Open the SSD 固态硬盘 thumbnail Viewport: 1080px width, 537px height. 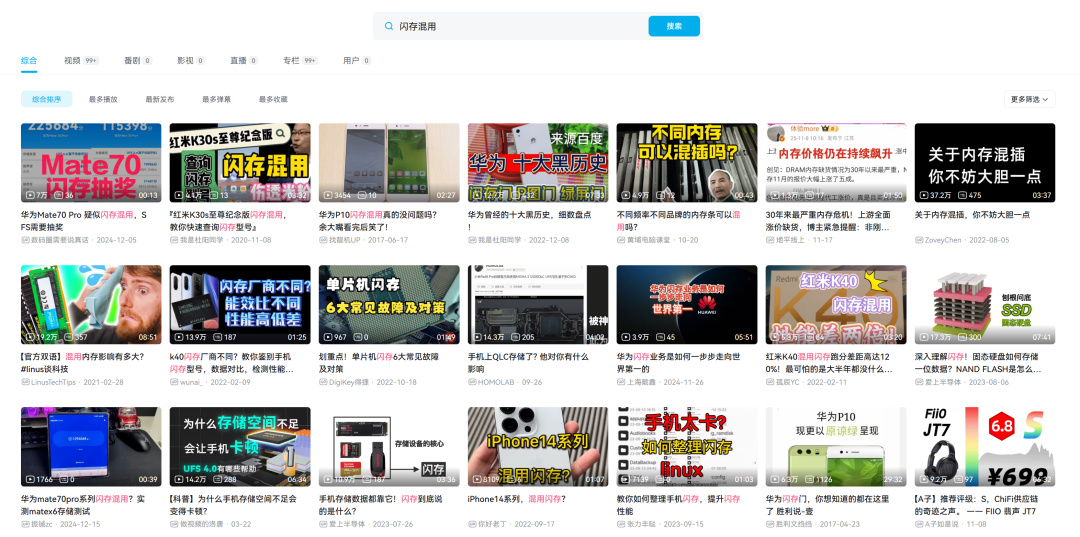(x=985, y=304)
